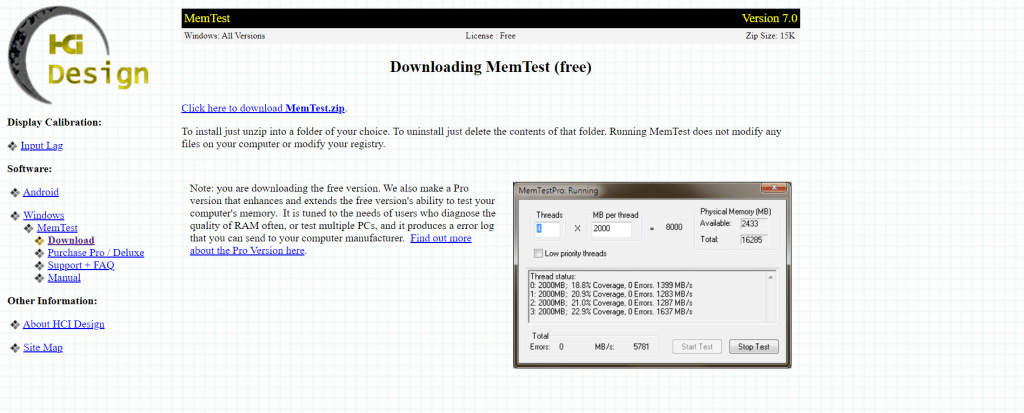Click the Stop Test button in screenshot

click(754, 347)
